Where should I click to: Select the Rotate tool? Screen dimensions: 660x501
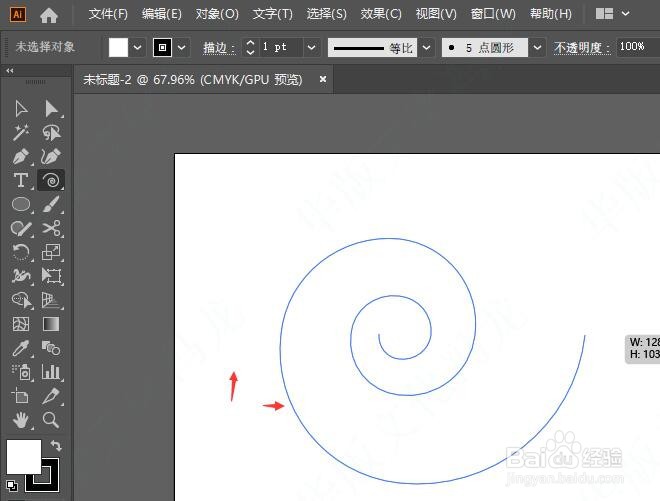pyautogui.click(x=21, y=252)
